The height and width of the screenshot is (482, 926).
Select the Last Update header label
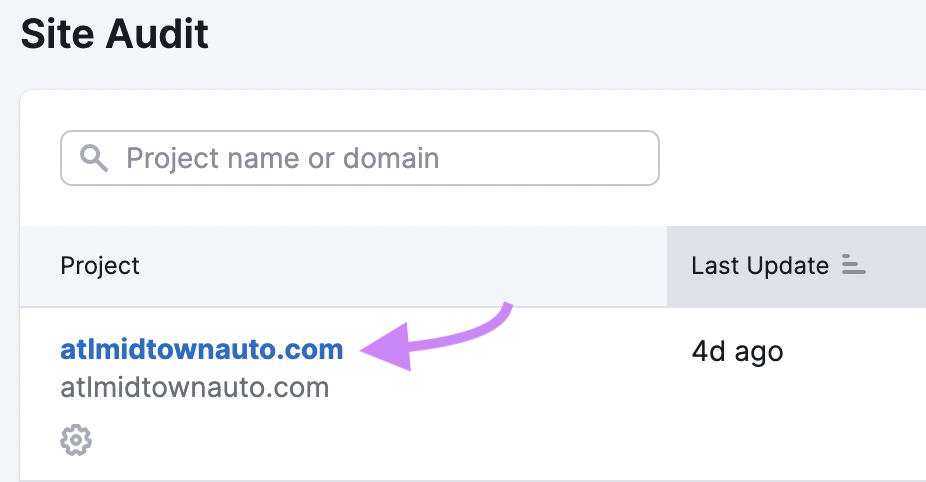tap(760, 266)
